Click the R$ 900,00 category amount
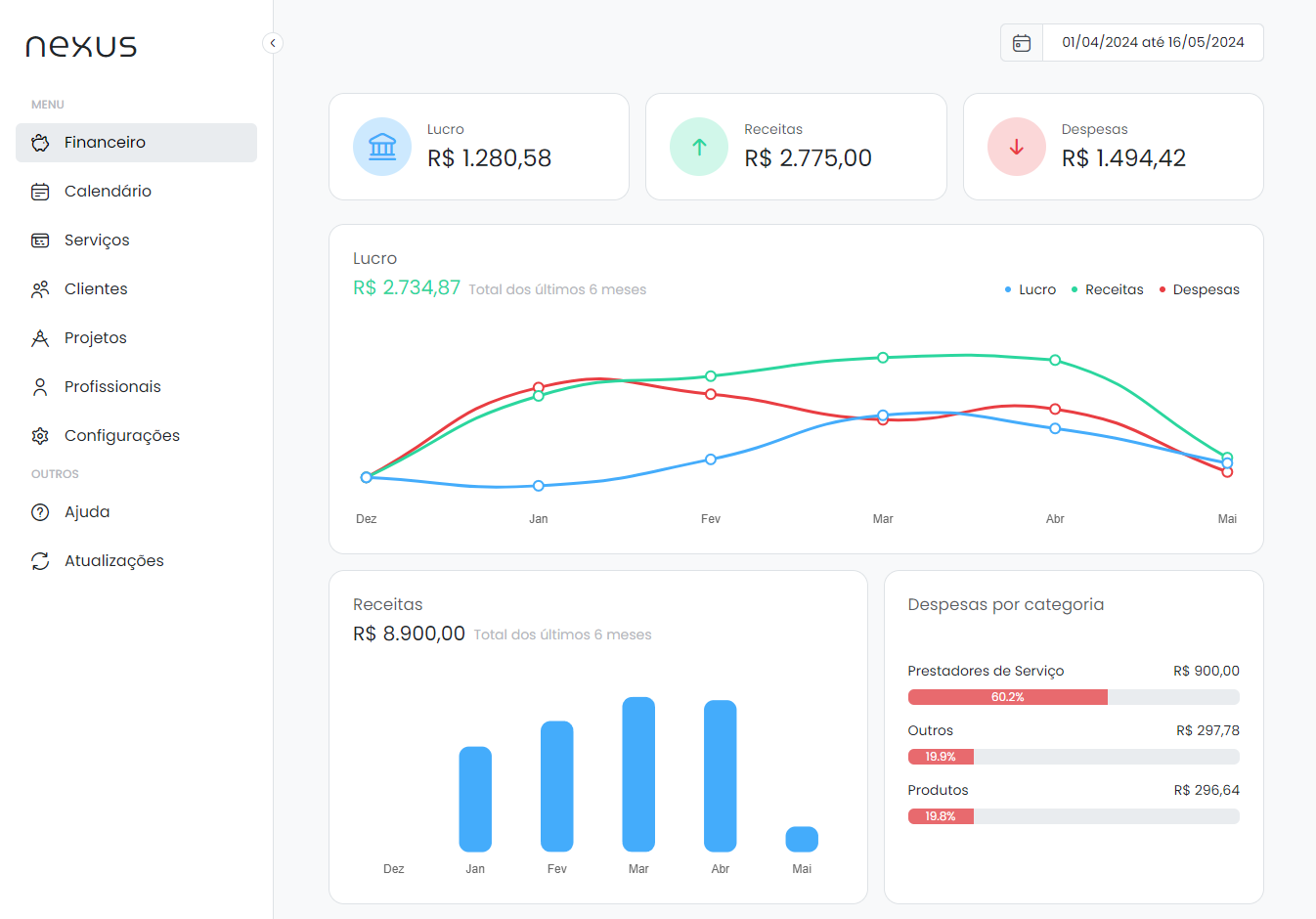This screenshot has width=1316, height=919. click(1206, 671)
